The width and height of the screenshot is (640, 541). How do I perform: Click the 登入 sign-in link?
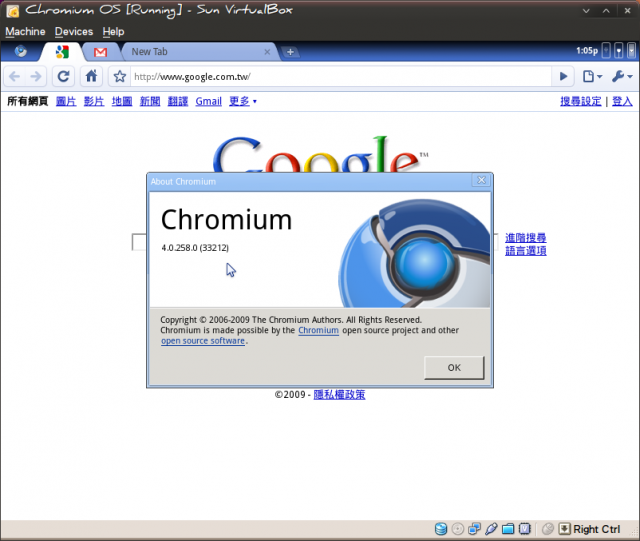point(622,101)
